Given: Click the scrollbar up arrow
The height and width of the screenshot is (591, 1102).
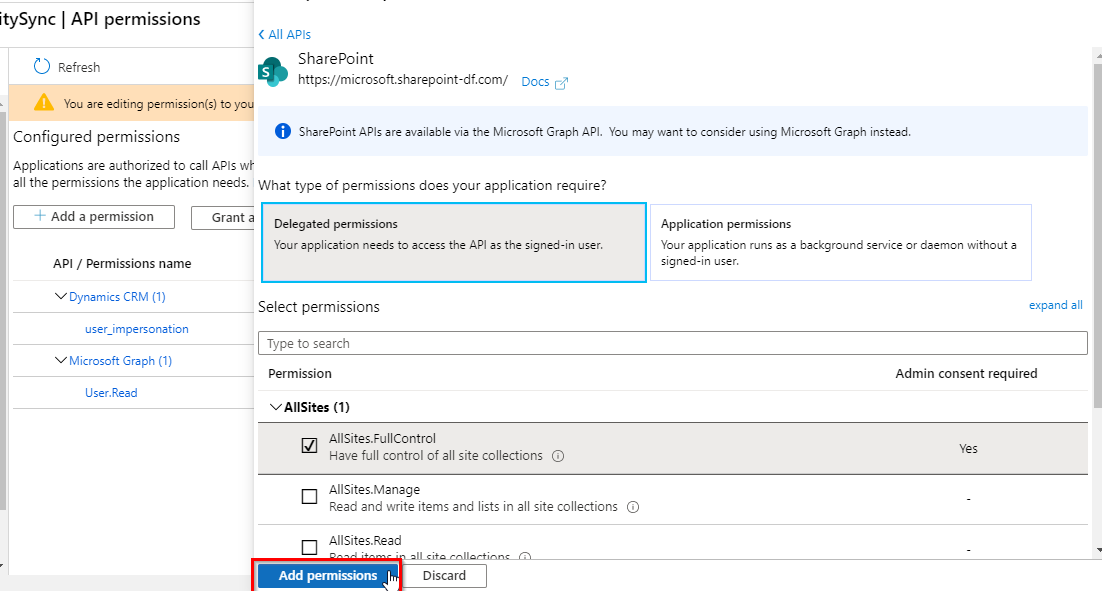Looking at the screenshot, I should [x=1098, y=55].
